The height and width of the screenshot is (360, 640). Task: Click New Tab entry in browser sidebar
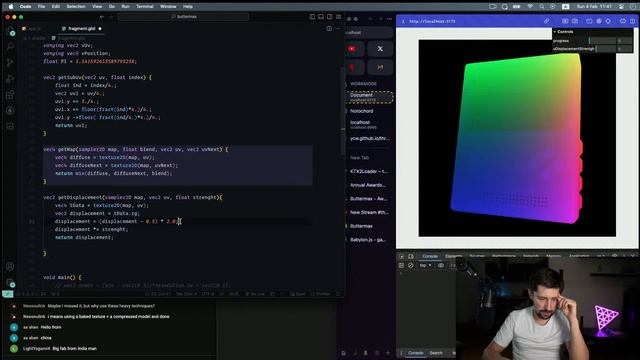[360, 158]
